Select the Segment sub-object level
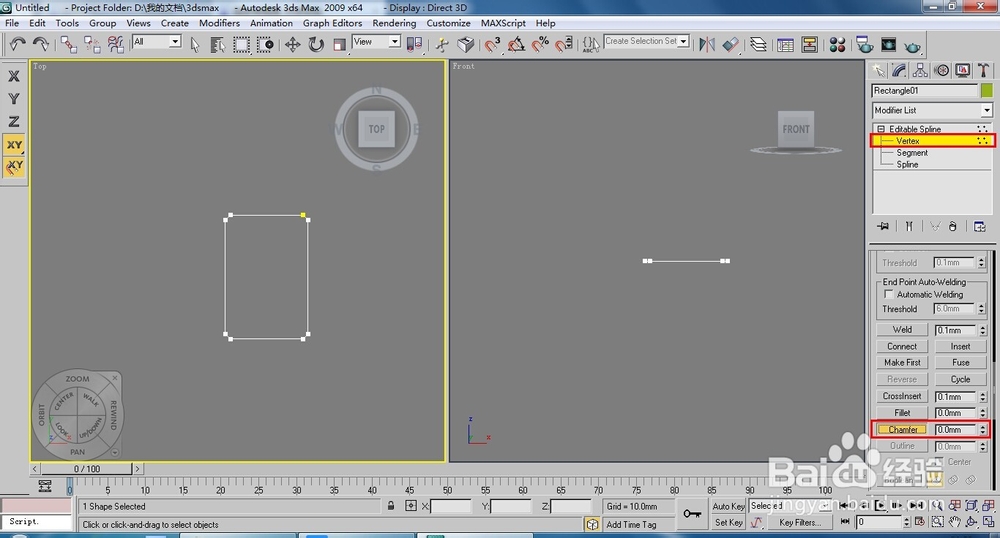 tap(912, 153)
